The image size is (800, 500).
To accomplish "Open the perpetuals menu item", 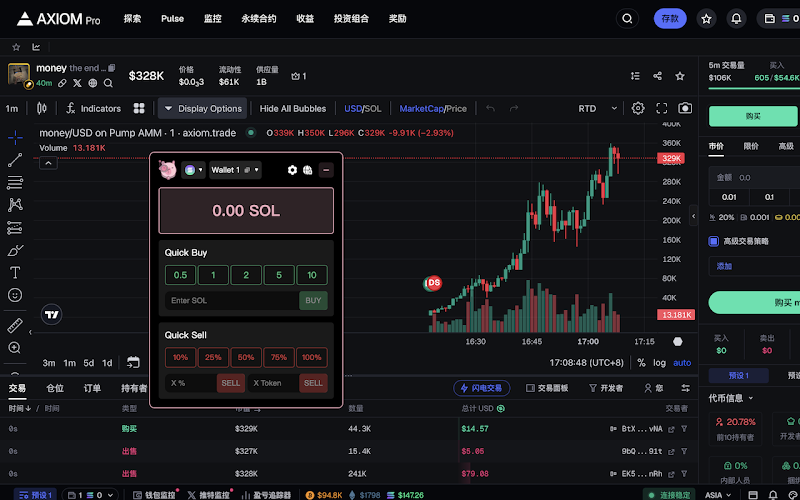I will point(259,19).
